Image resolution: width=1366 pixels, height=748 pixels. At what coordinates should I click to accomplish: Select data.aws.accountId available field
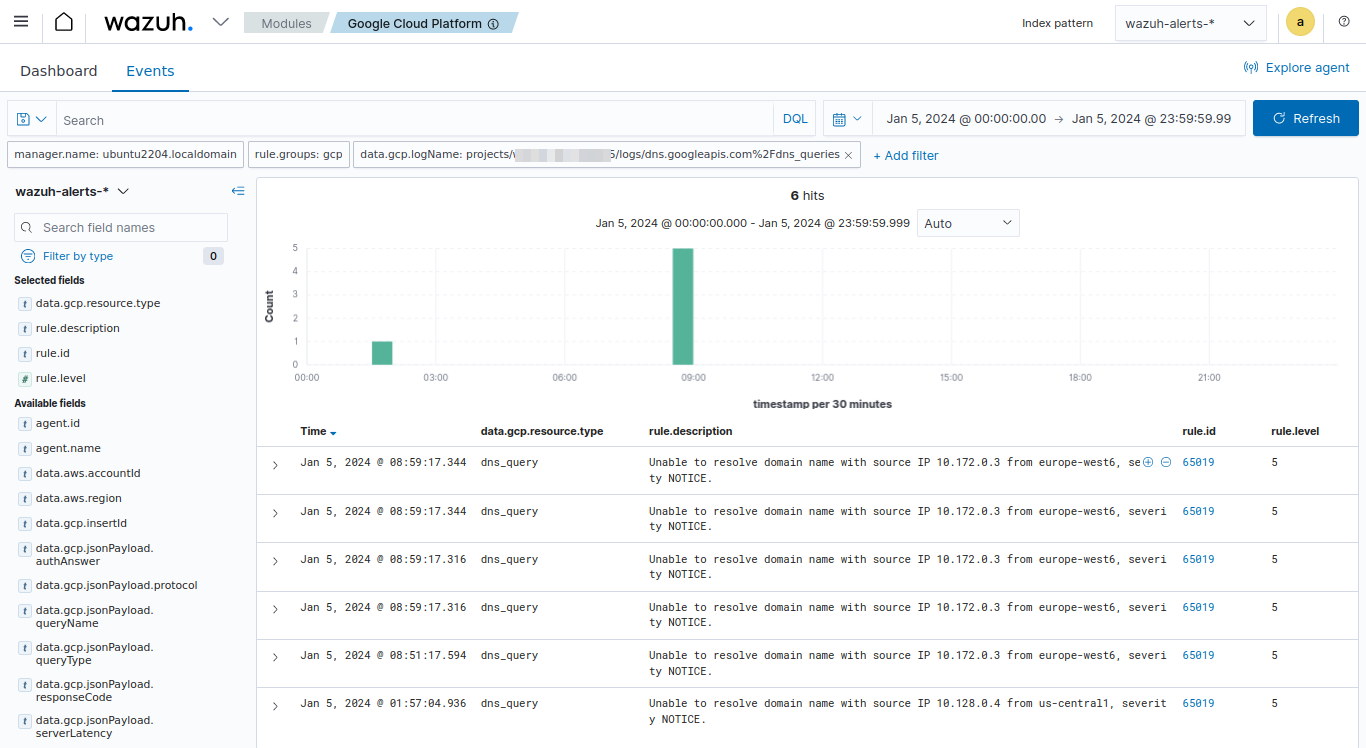tap(88, 473)
